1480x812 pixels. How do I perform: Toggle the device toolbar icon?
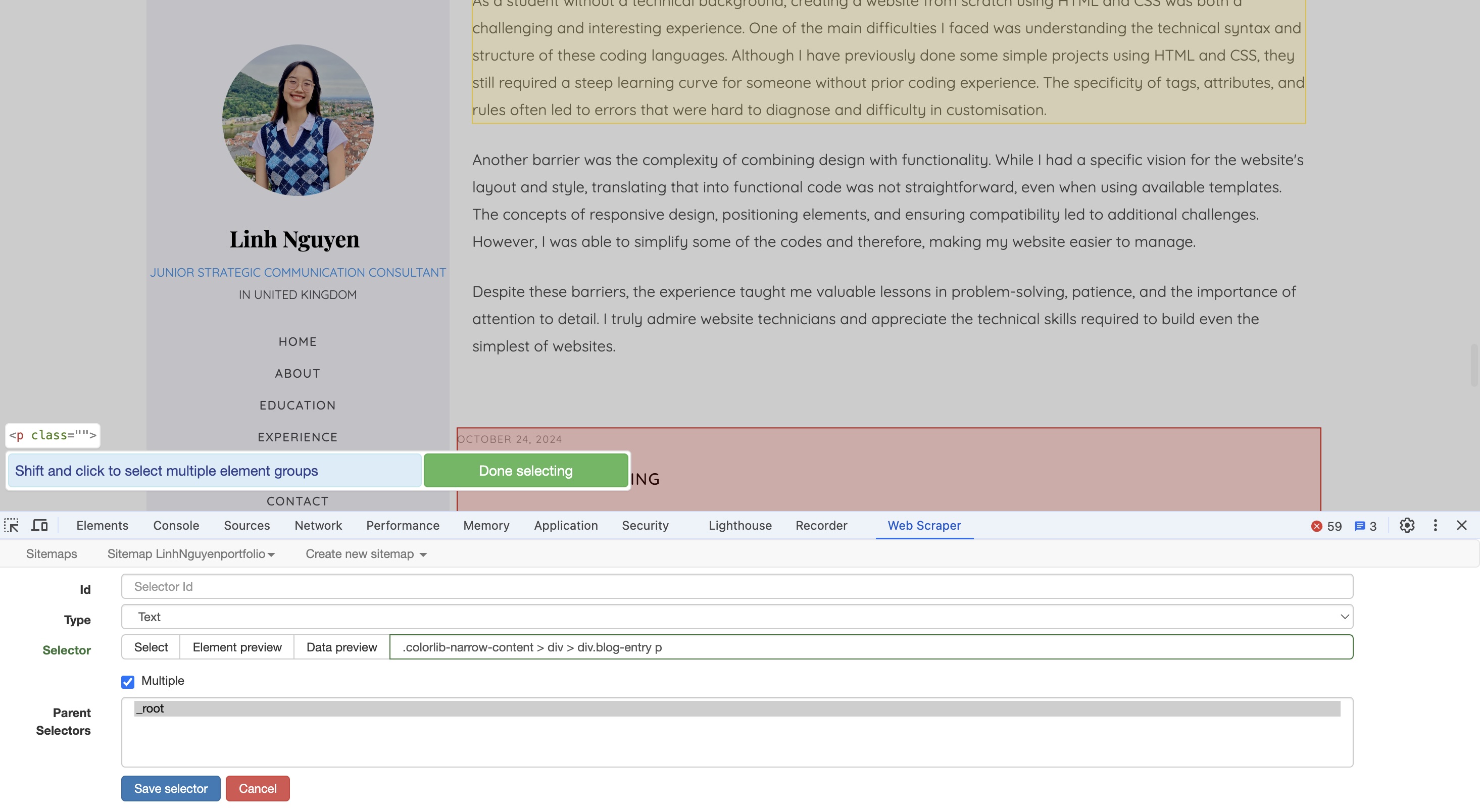(39, 526)
